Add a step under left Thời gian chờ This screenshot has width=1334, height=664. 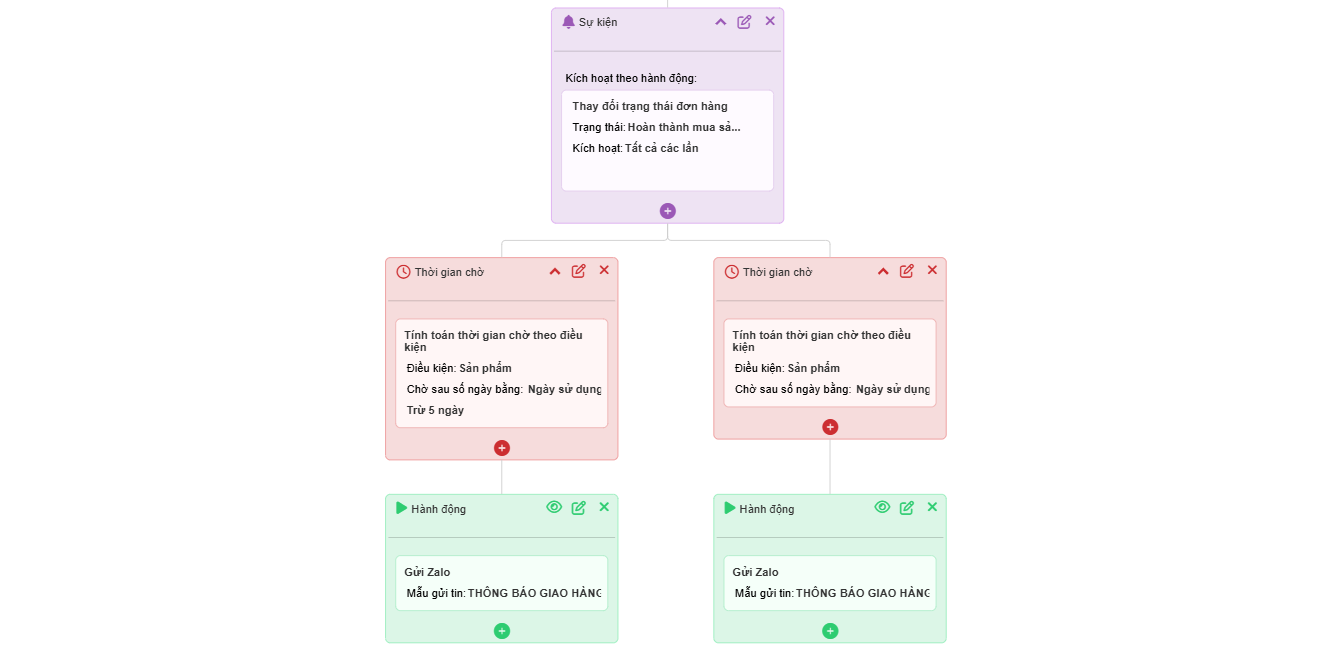pos(502,448)
